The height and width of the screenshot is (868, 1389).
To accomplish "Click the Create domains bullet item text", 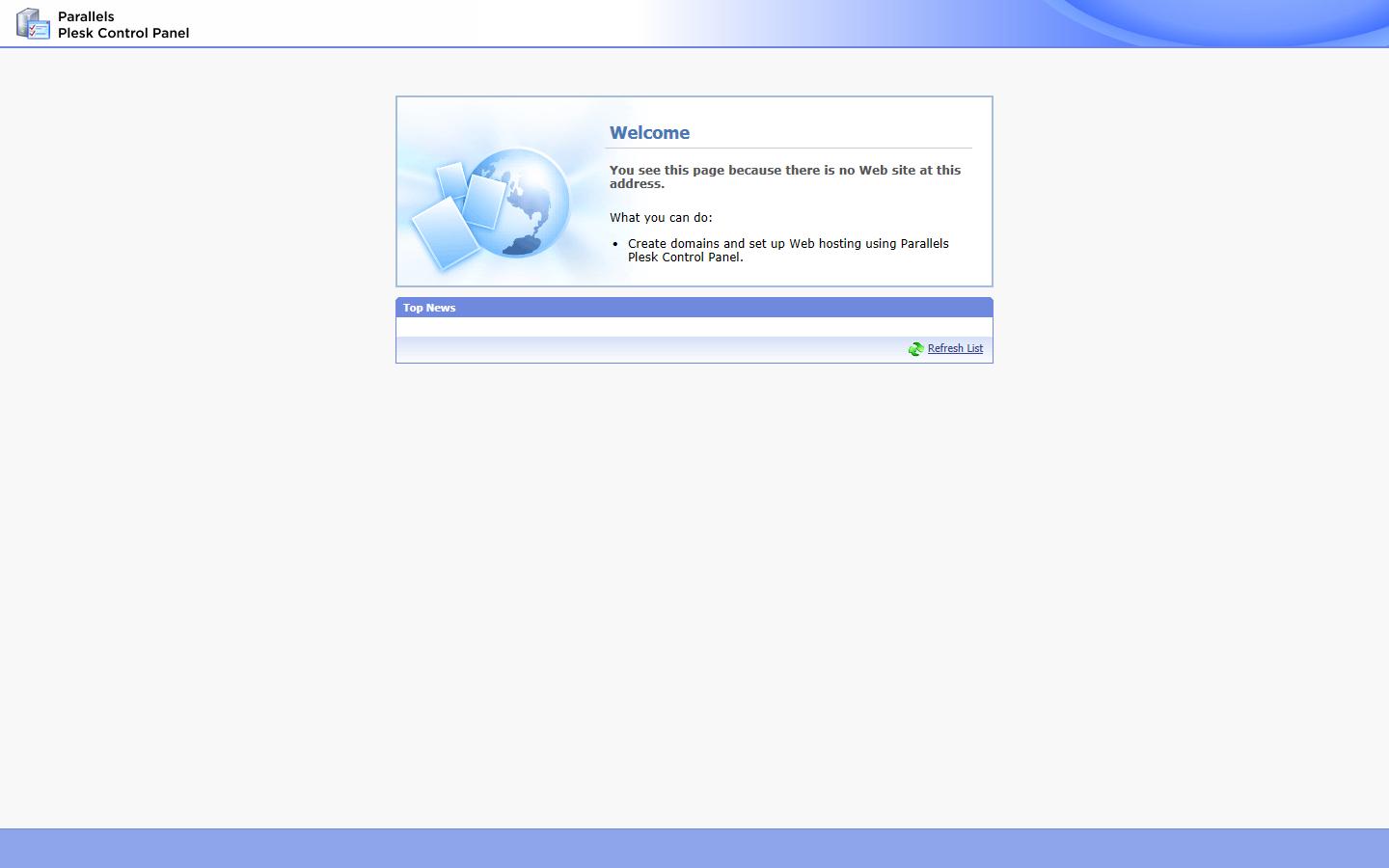I will coord(787,250).
